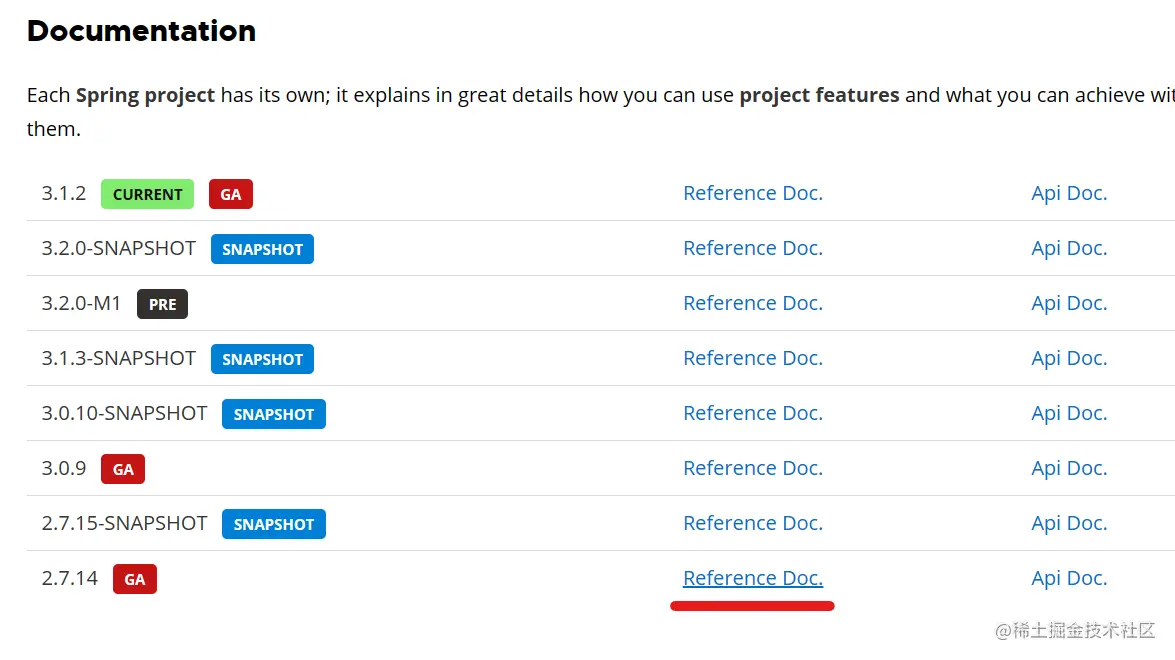The width and height of the screenshot is (1175, 660).
Task: Open Api Doc. for 2.7.15-SNAPSHOT
Action: point(1069,523)
